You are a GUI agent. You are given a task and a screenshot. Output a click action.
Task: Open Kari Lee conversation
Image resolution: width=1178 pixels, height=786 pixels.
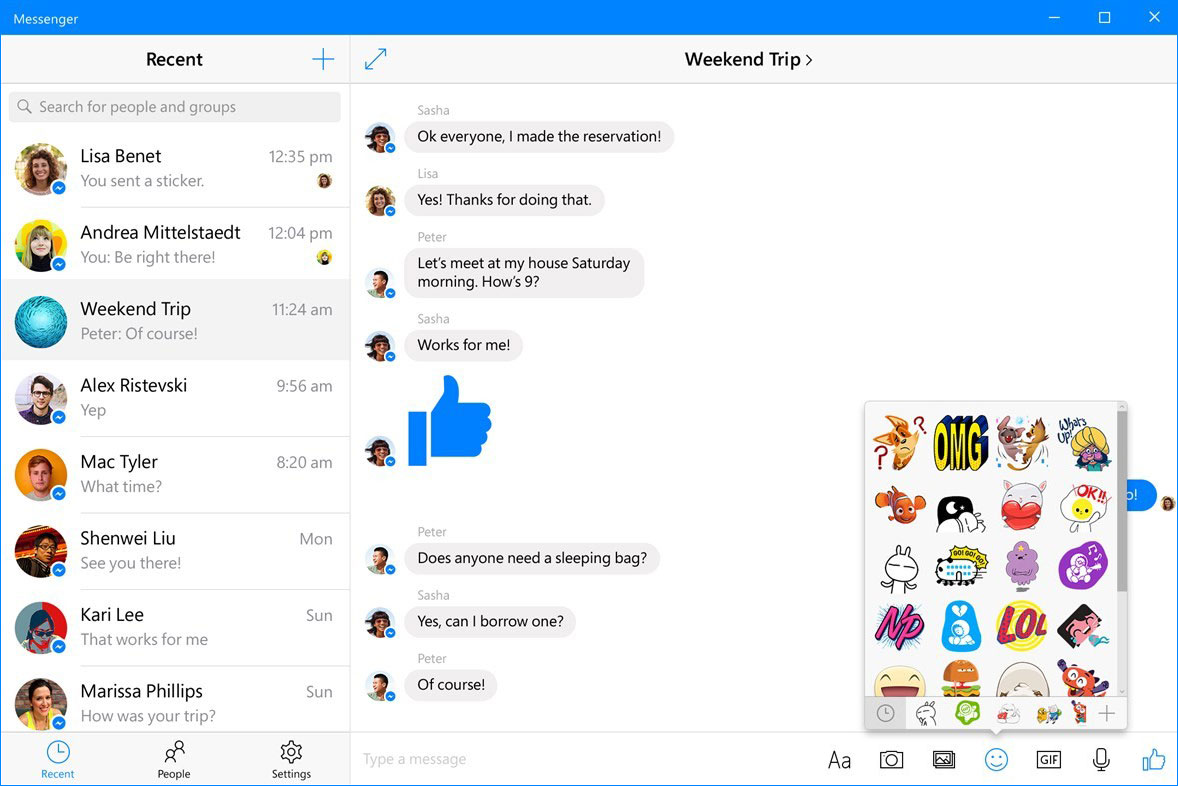coord(175,627)
